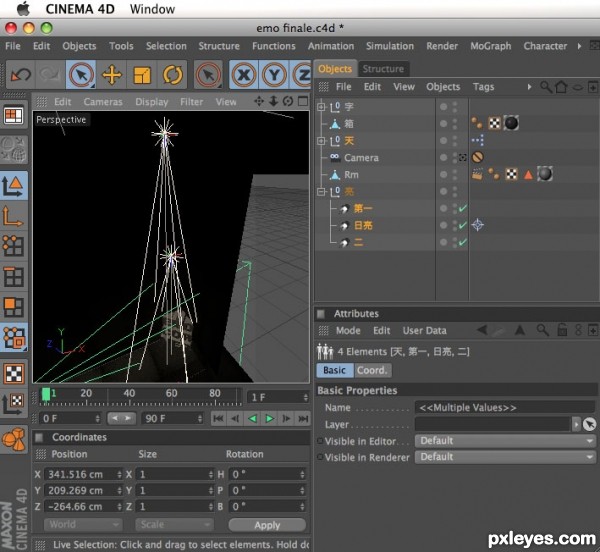This screenshot has height=552, width=600.
Task: Toggle the enable checkmark on 日亮 light
Action: point(463,225)
